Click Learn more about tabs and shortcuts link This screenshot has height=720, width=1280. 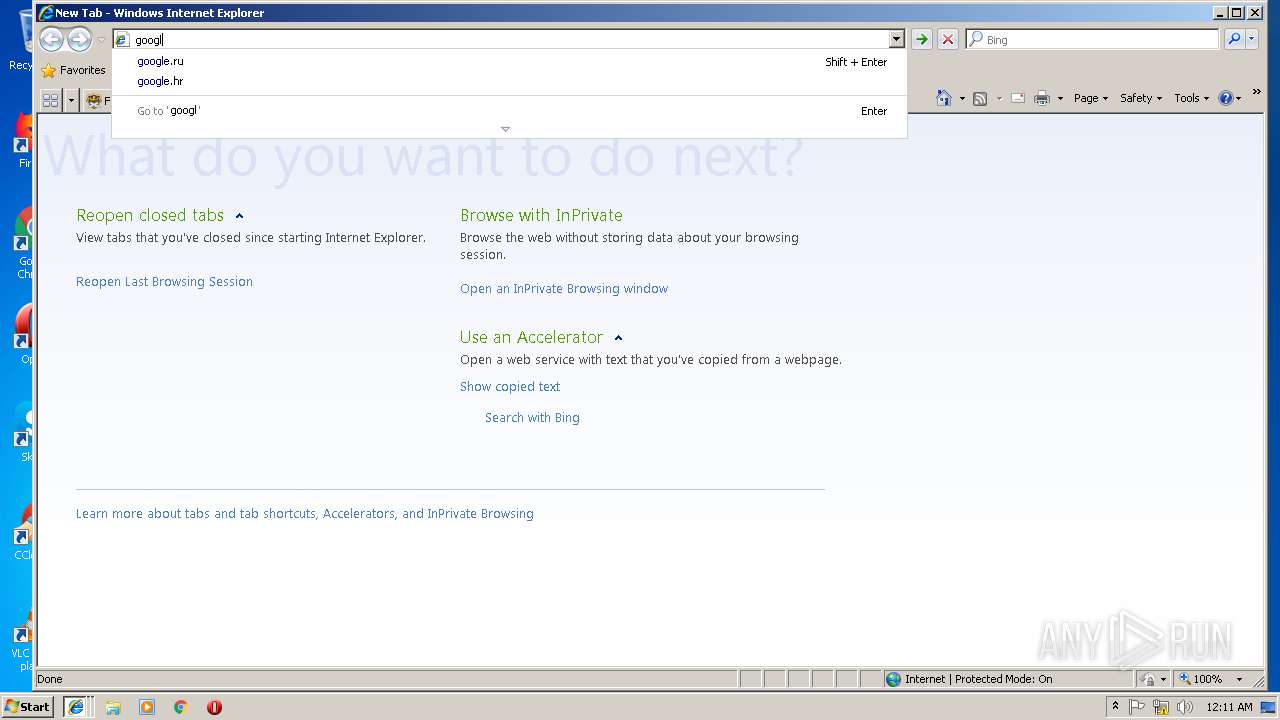pos(305,514)
